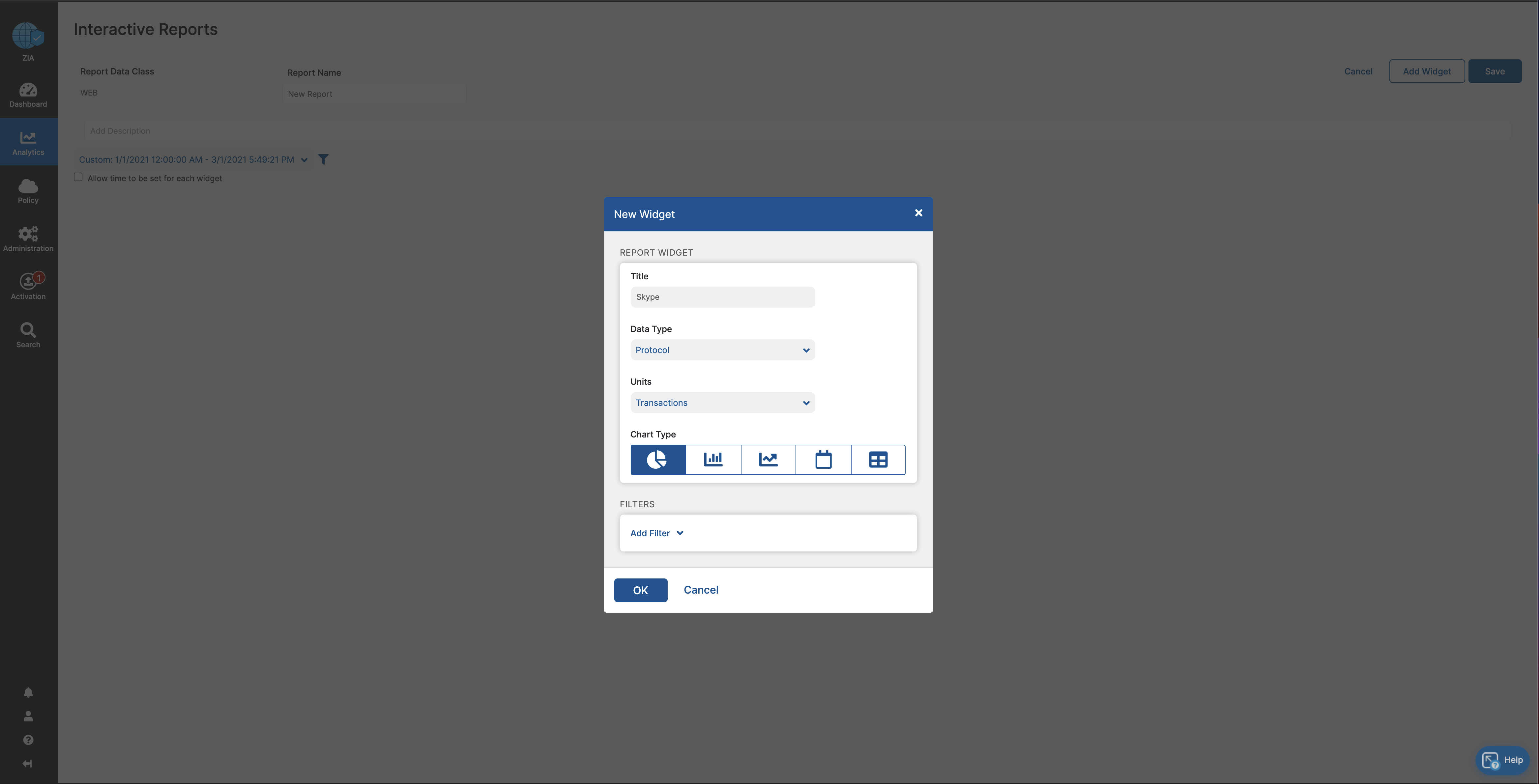Viewport: 1539px width, 784px height.
Task: Open Administration section in sidebar
Action: [x=28, y=239]
